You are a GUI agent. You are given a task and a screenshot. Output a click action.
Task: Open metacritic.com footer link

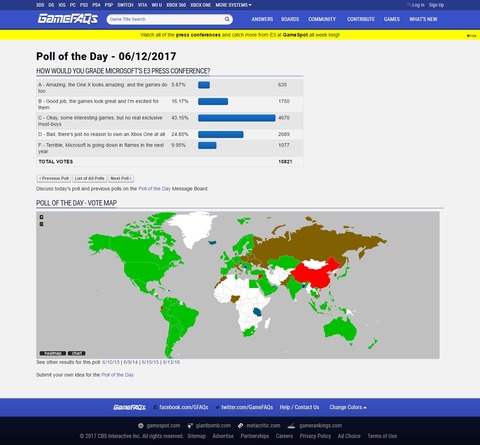[x=259, y=426]
